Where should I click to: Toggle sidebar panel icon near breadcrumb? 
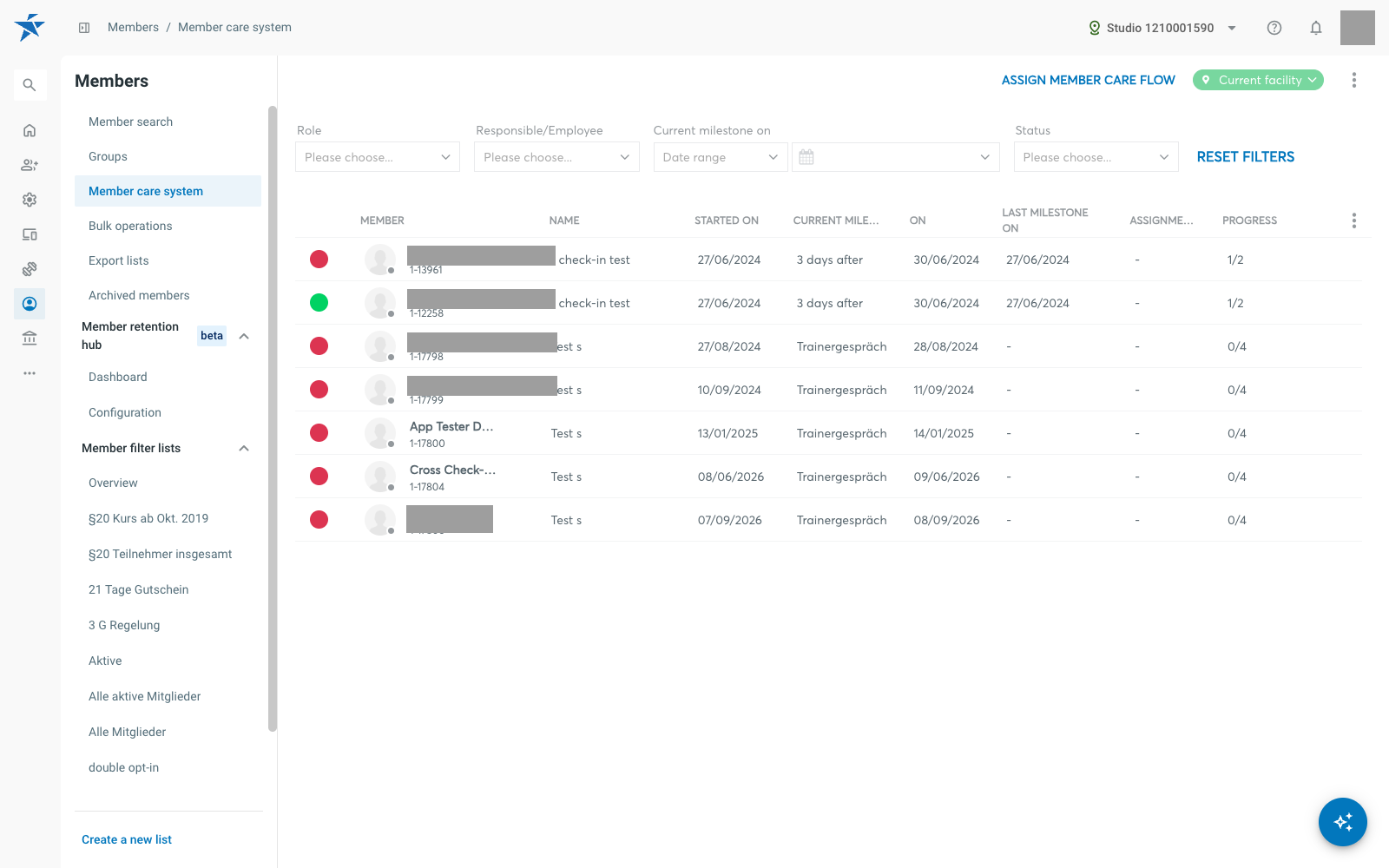click(x=84, y=28)
